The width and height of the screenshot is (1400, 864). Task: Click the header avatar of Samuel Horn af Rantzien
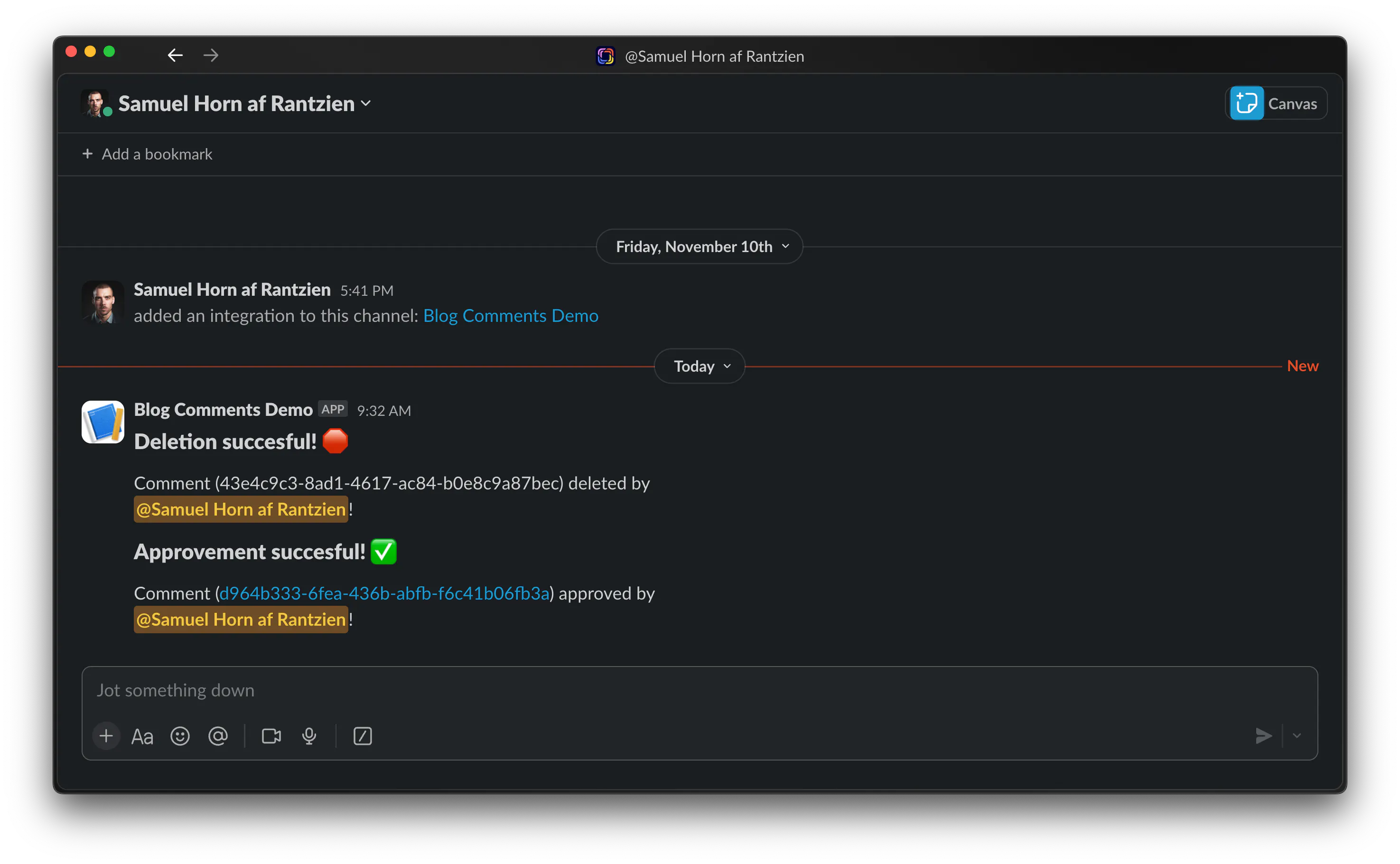[95, 103]
